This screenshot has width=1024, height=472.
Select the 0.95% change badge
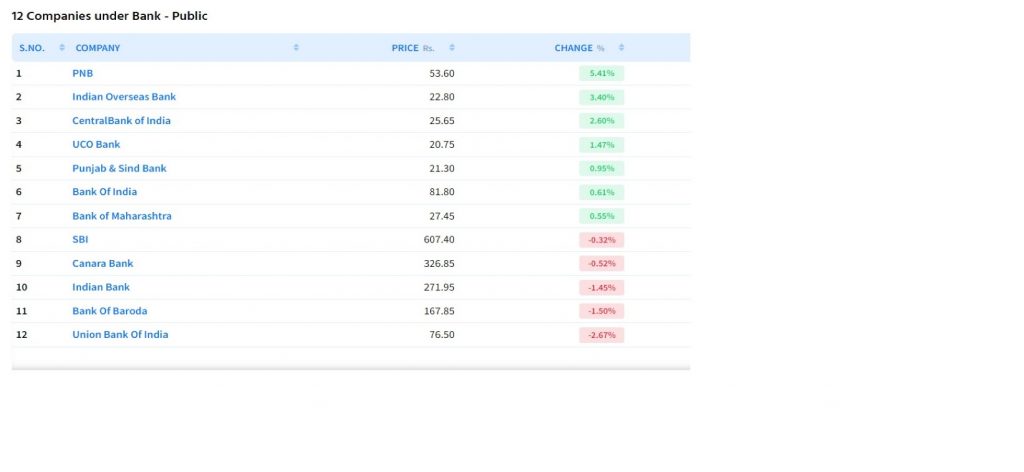[601, 168]
